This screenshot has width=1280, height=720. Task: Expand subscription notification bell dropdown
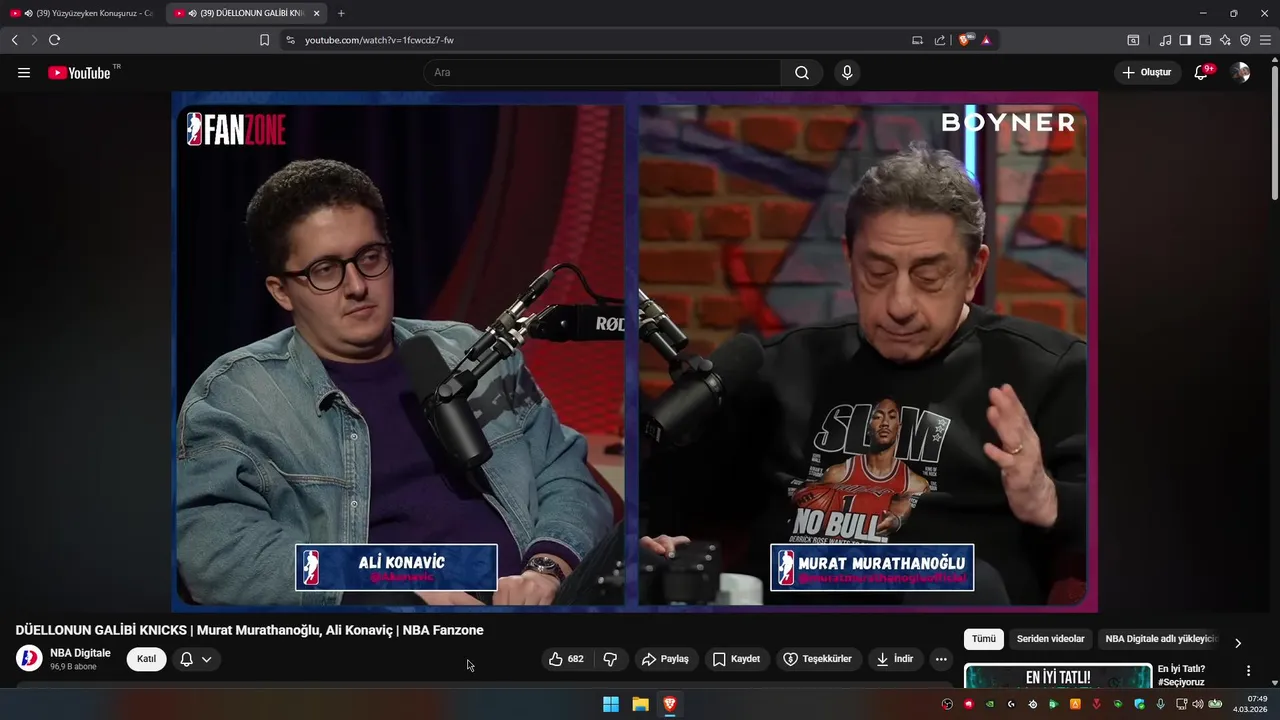pos(196,659)
